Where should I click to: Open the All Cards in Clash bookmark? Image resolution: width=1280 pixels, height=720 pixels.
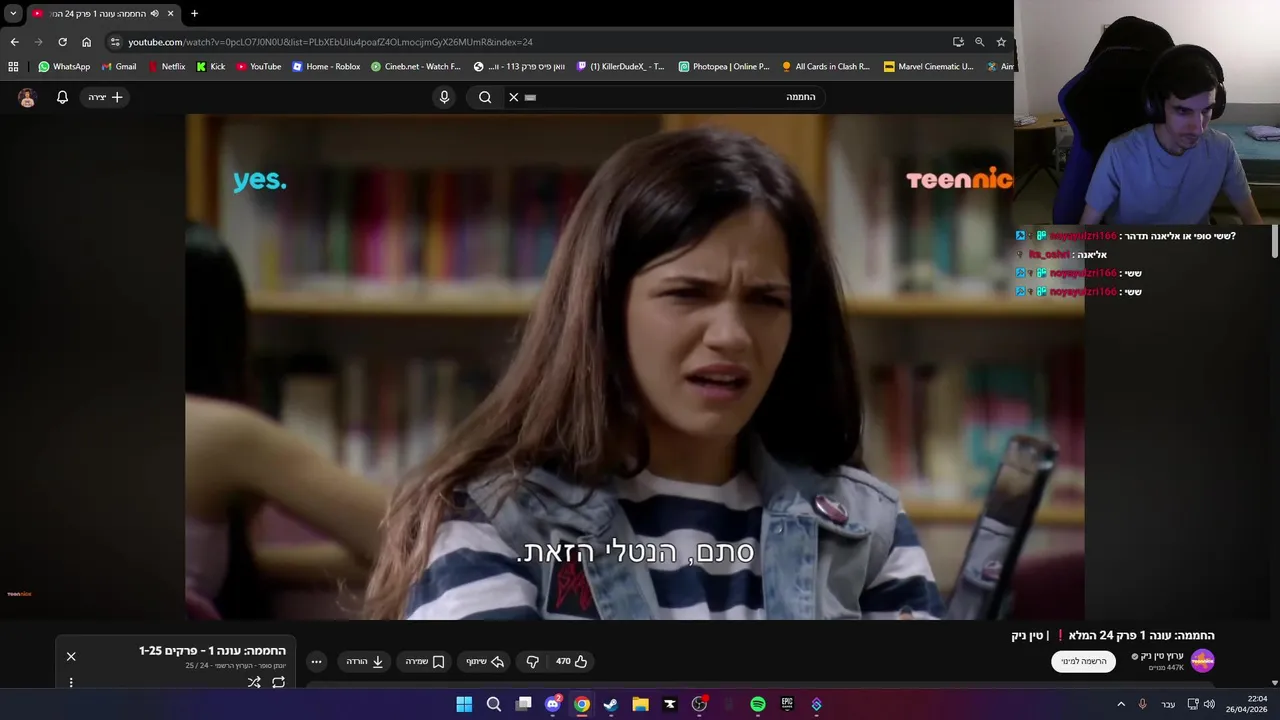(826, 67)
